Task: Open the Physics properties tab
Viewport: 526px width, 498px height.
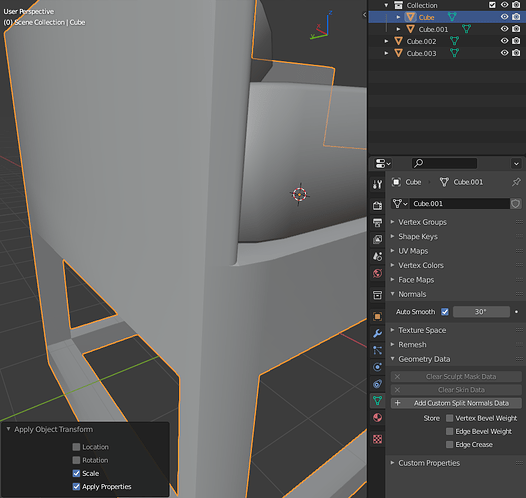Action: coord(377,367)
